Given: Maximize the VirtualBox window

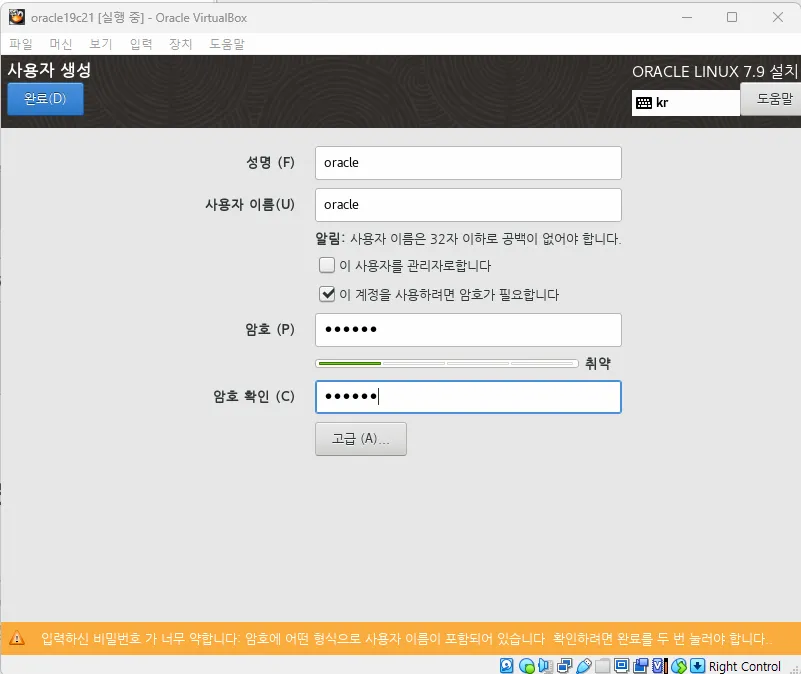Looking at the screenshot, I should [x=732, y=17].
